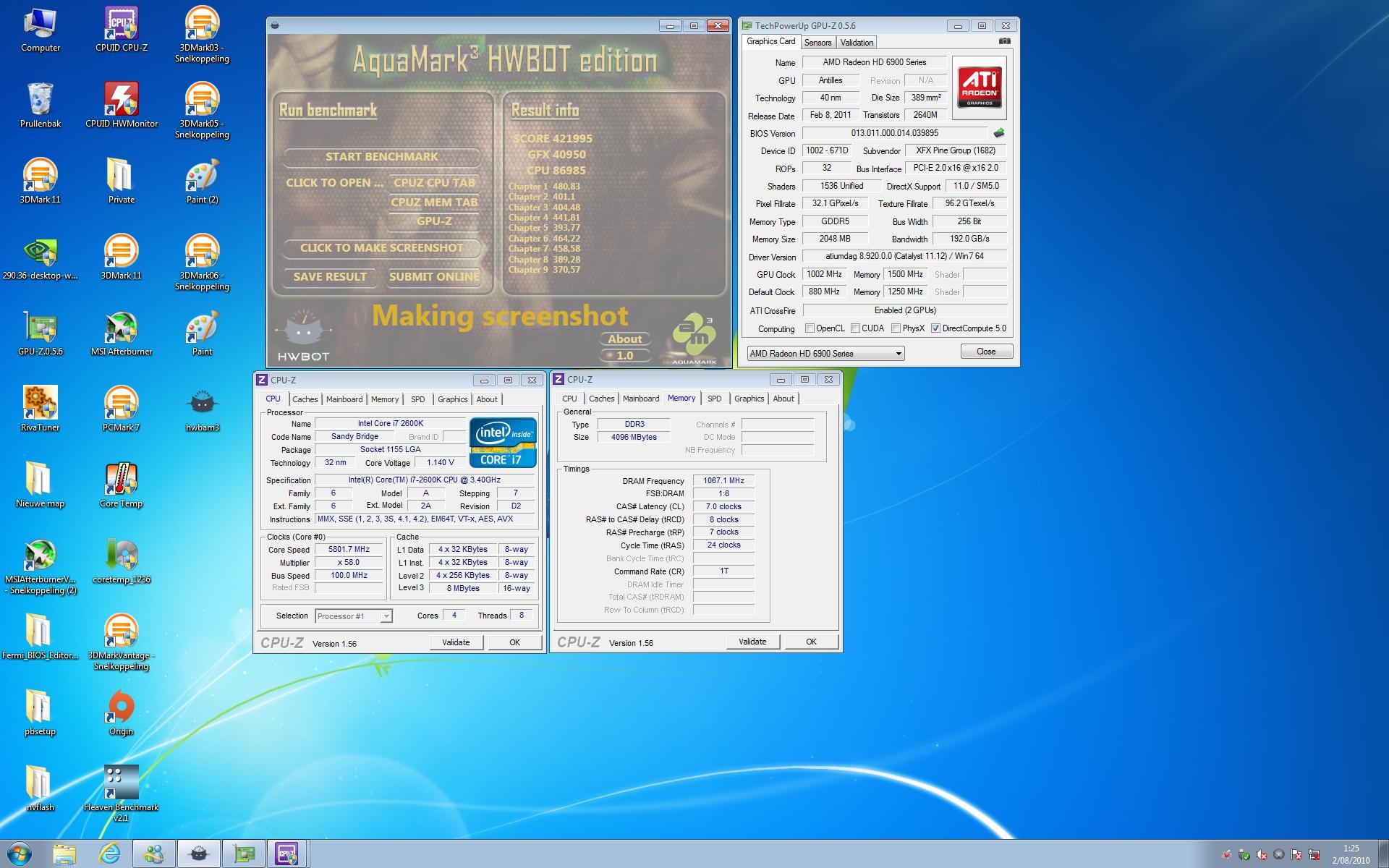
Task: Open the Origin desktop icon
Action: coord(121,709)
